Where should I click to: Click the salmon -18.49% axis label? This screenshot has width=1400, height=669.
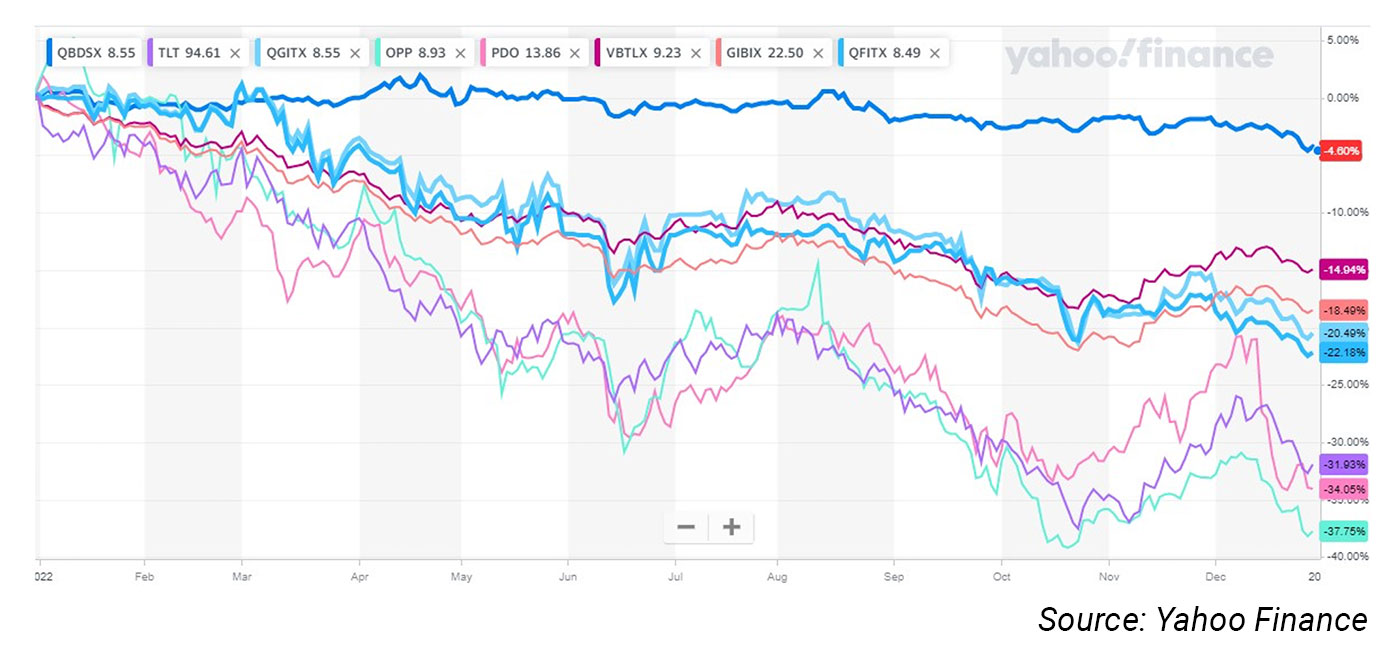click(1343, 311)
